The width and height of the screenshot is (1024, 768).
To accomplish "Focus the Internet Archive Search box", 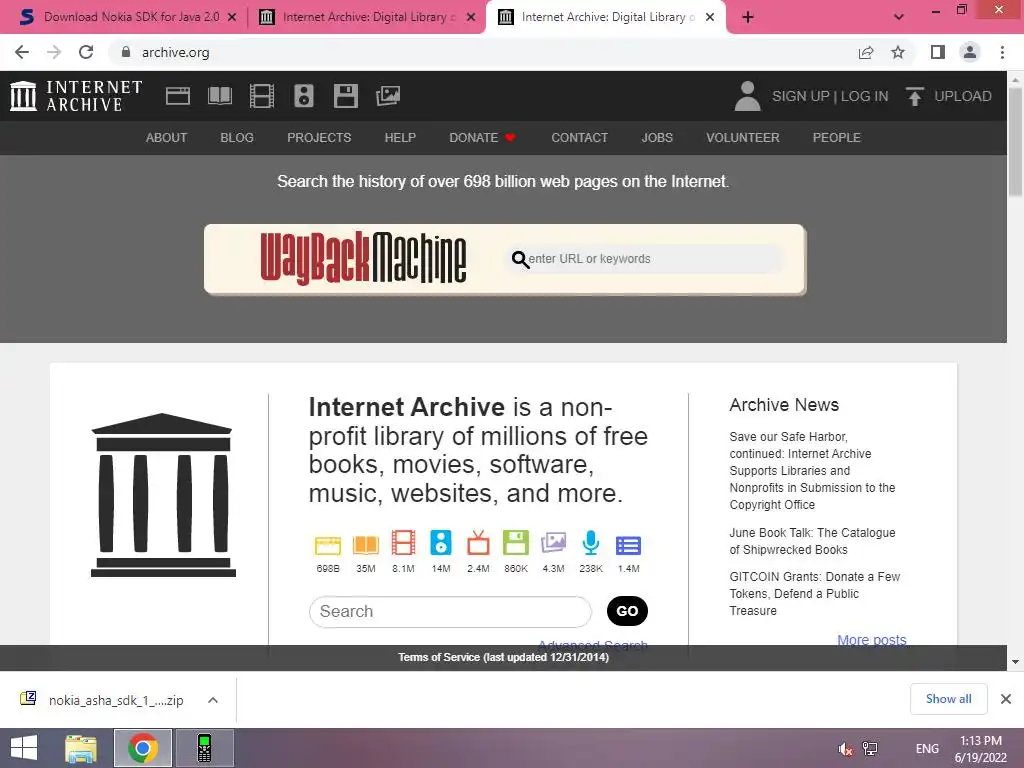I will [450, 611].
